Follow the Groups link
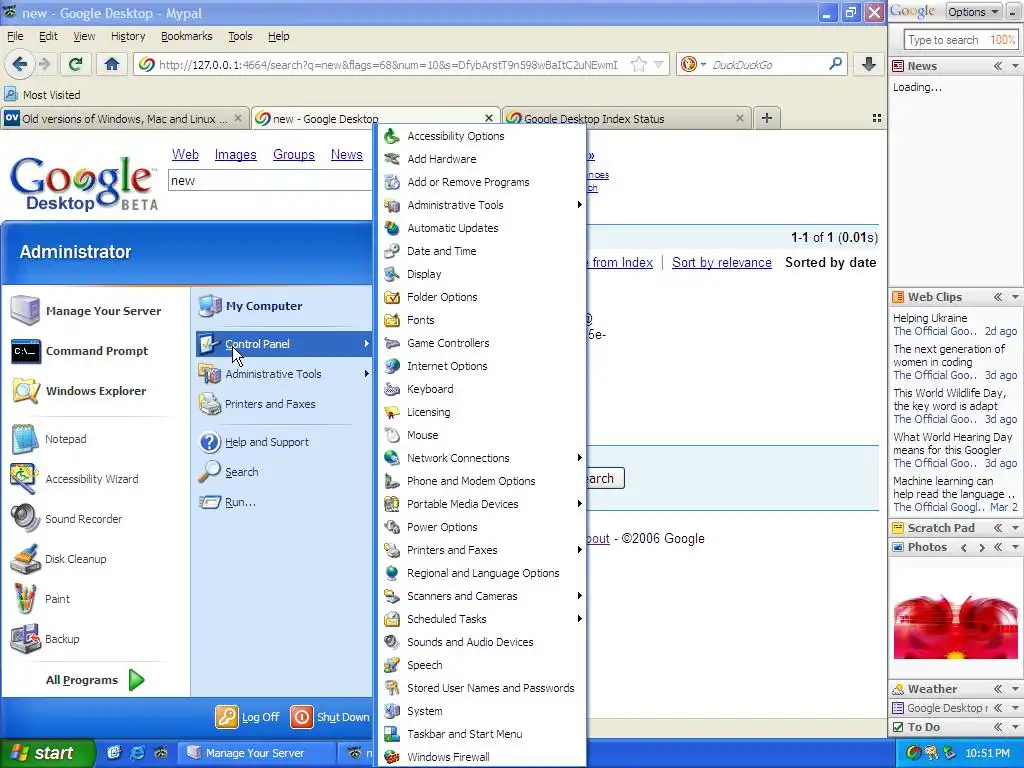The height and width of the screenshot is (768, 1024). pyautogui.click(x=294, y=155)
